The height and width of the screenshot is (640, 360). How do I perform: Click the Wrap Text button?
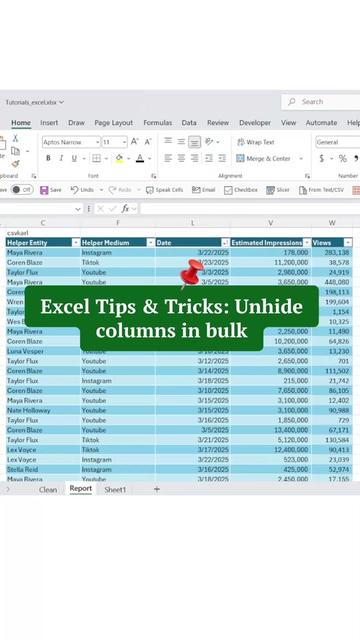pyautogui.click(x=256, y=142)
